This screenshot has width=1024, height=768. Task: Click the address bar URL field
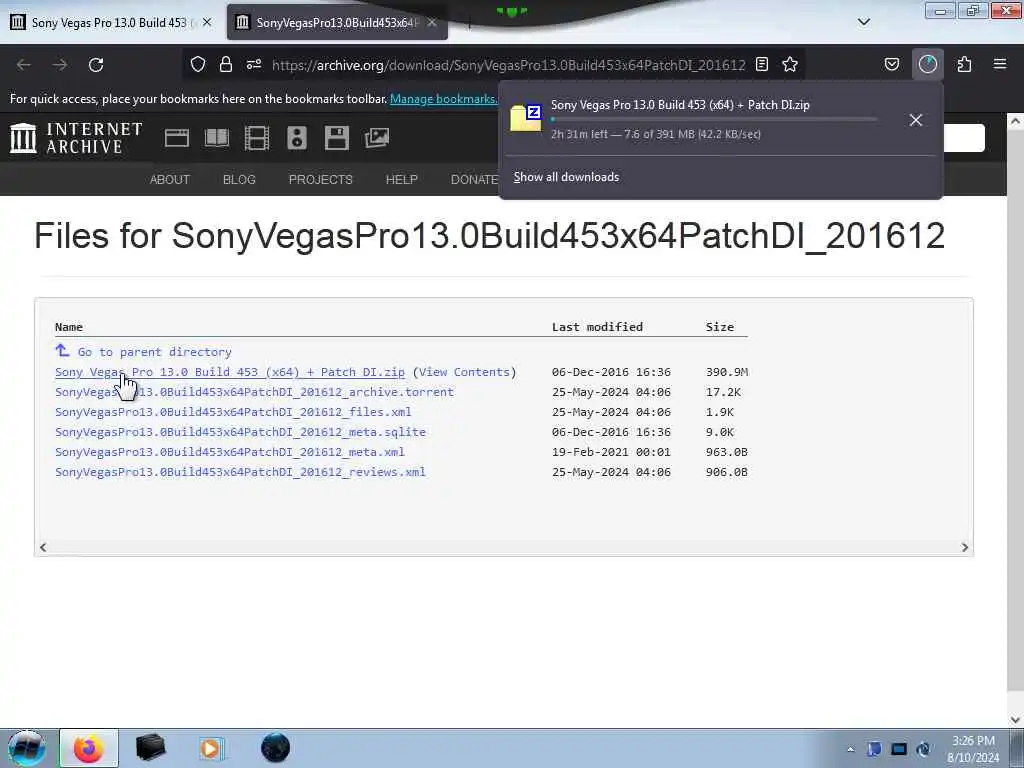point(508,65)
